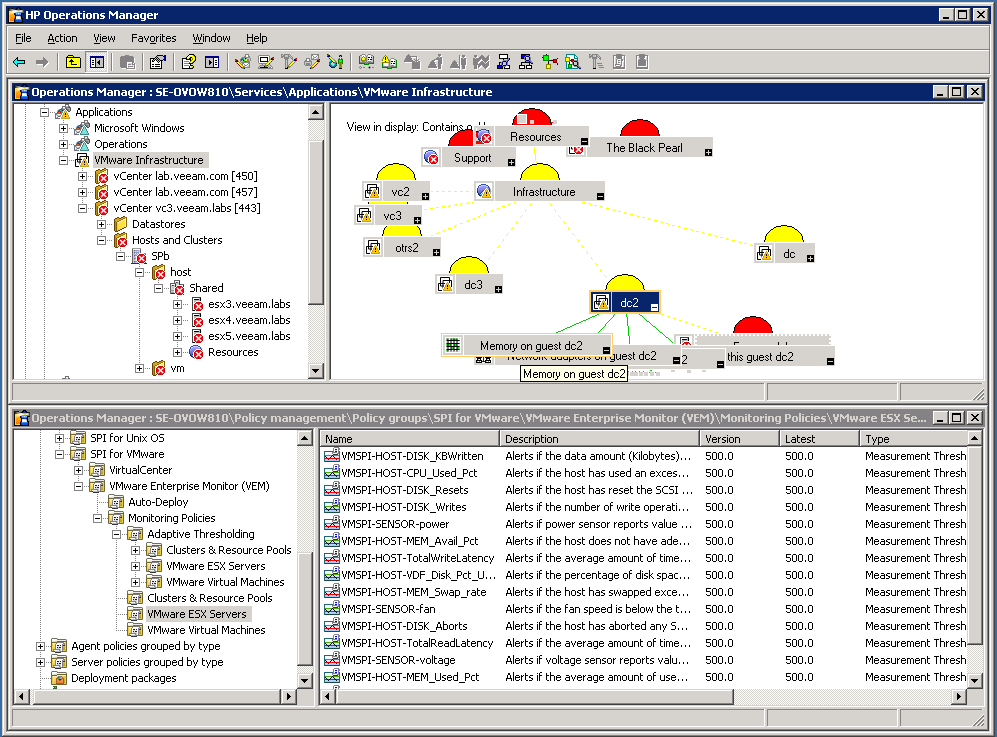This screenshot has width=997, height=737.
Task: Collapse the dc2 node in service map
Action: point(654,307)
